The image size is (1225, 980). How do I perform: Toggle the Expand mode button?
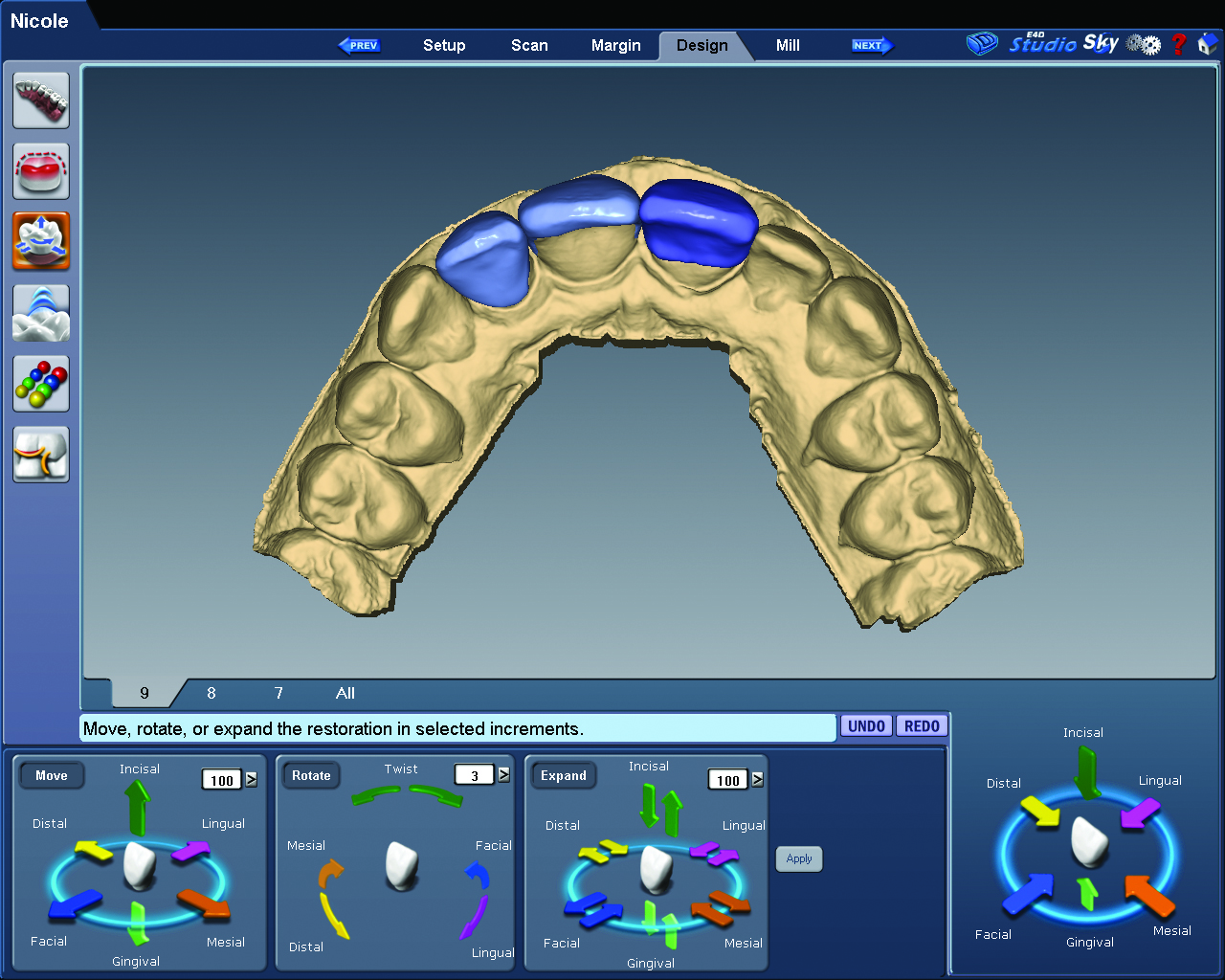(x=563, y=775)
